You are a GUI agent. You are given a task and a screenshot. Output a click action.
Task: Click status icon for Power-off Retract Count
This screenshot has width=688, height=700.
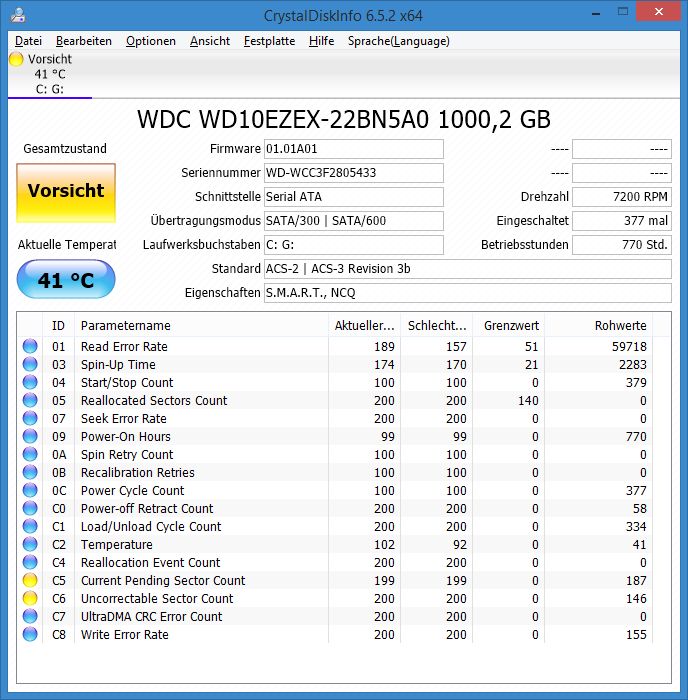30,508
